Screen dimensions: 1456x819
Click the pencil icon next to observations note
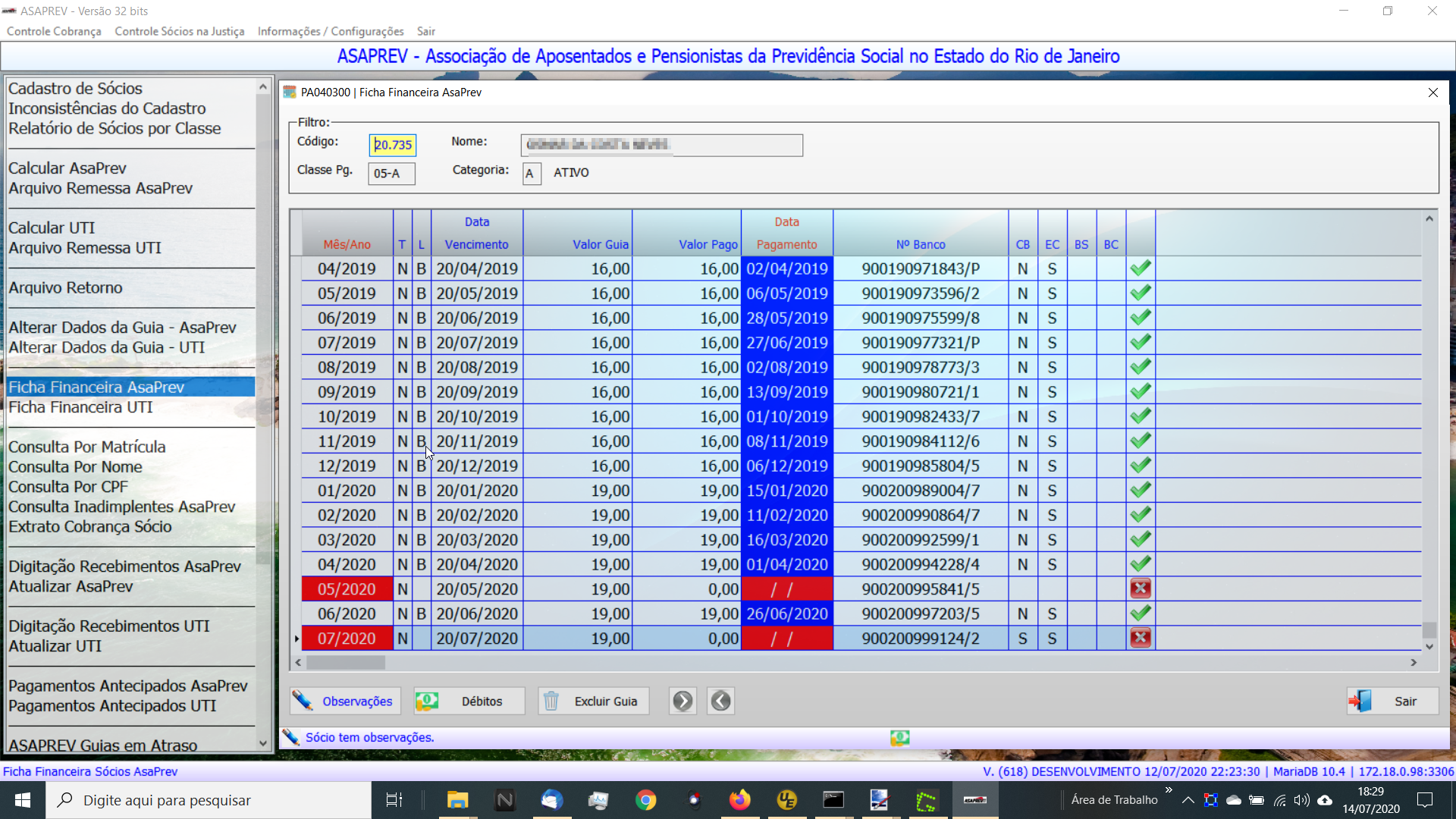tap(290, 737)
